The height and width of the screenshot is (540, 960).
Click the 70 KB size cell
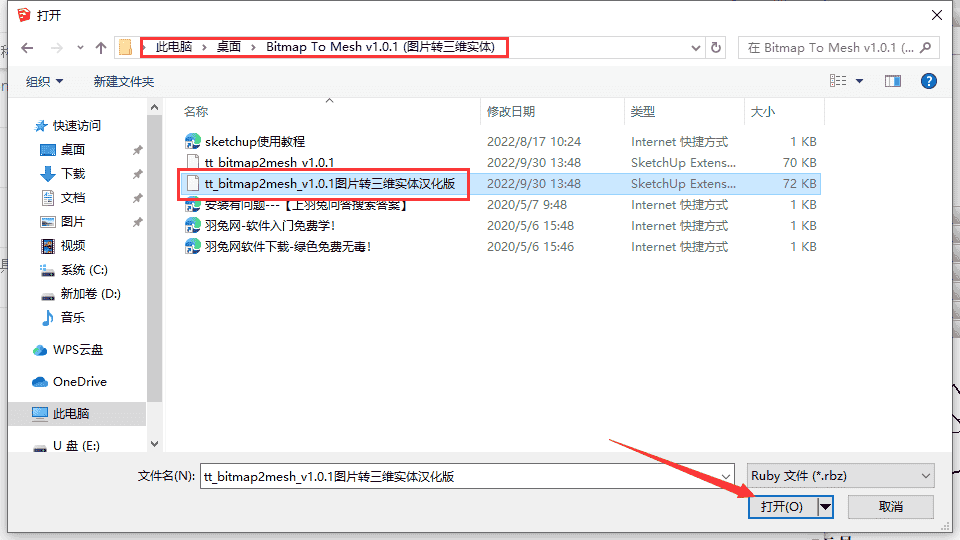tap(800, 163)
